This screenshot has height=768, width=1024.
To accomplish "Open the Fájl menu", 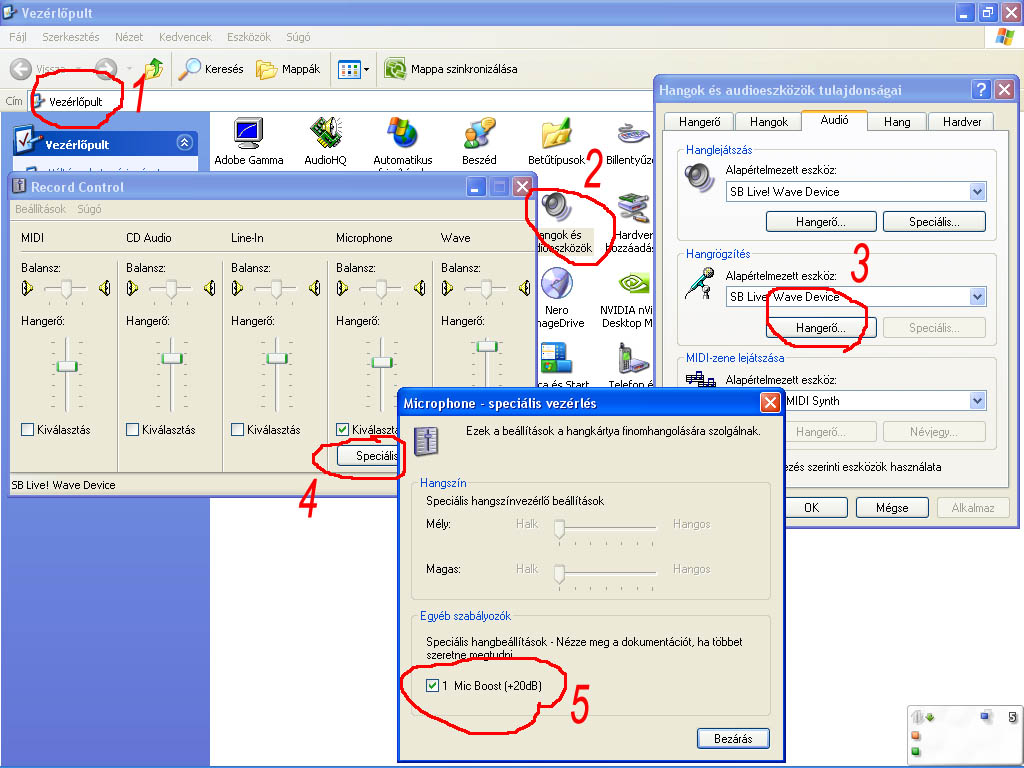I will [x=18, y=37].
